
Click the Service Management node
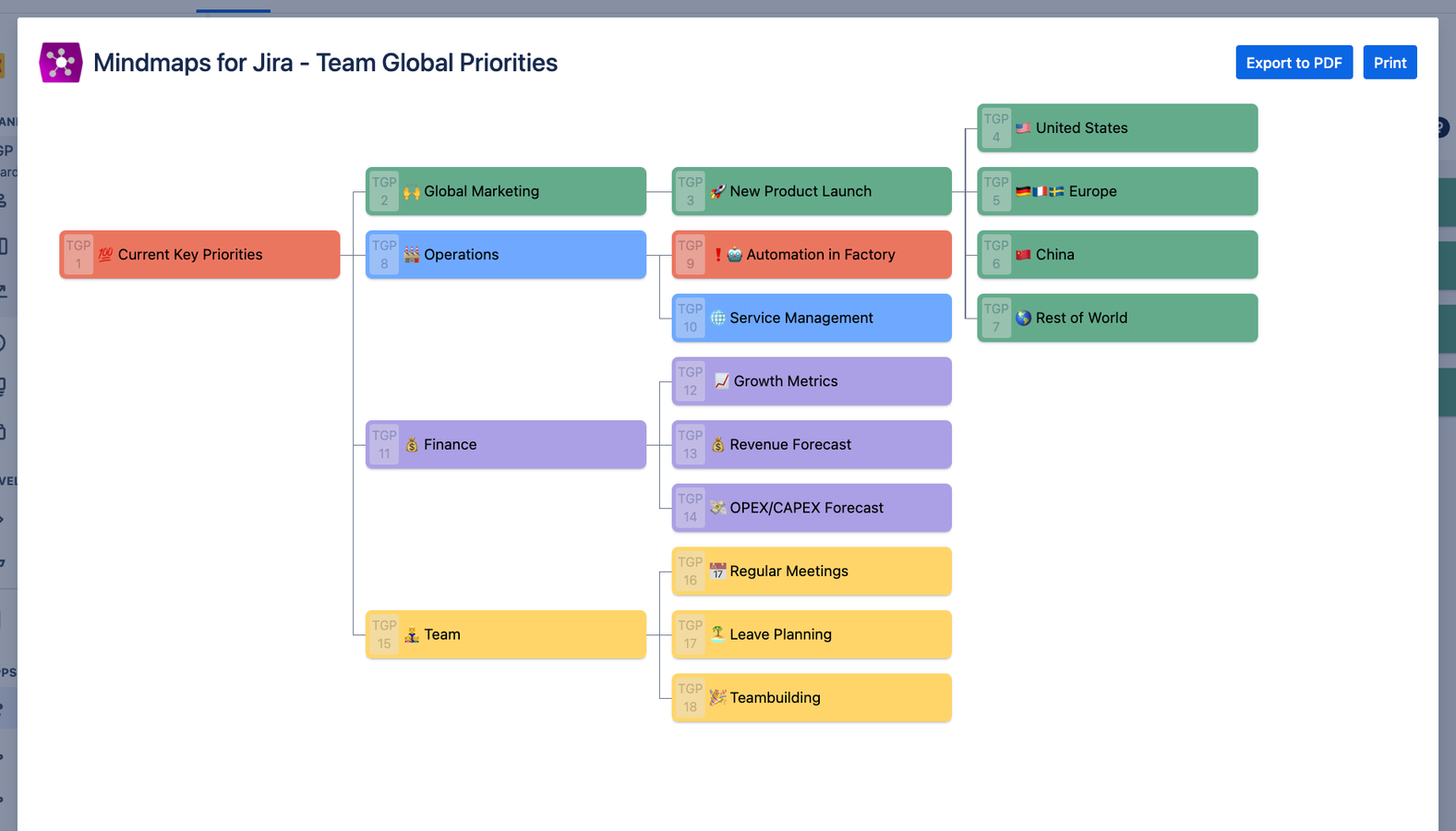[812, 318]
